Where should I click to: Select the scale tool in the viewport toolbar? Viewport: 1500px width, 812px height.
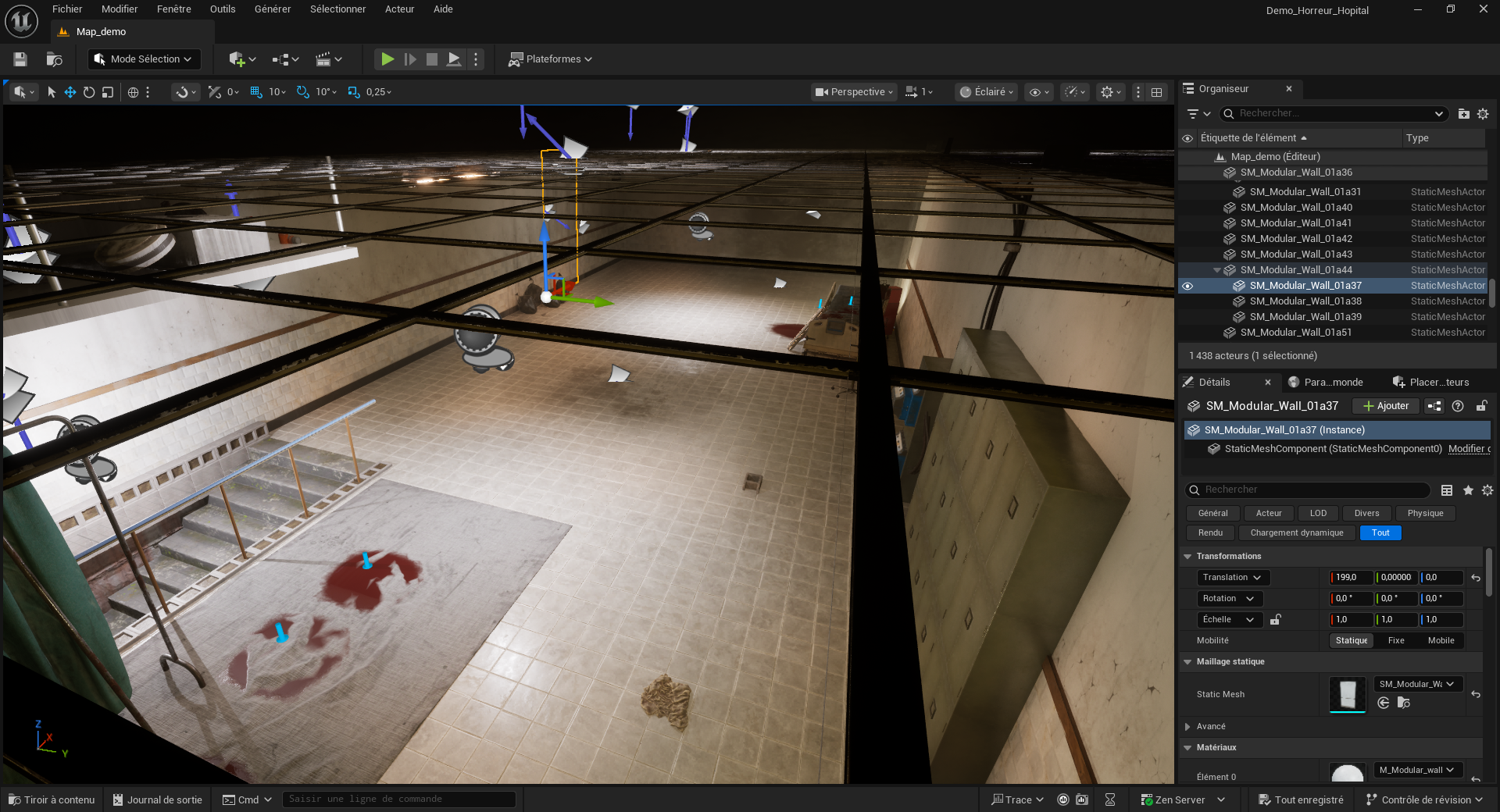108,92
